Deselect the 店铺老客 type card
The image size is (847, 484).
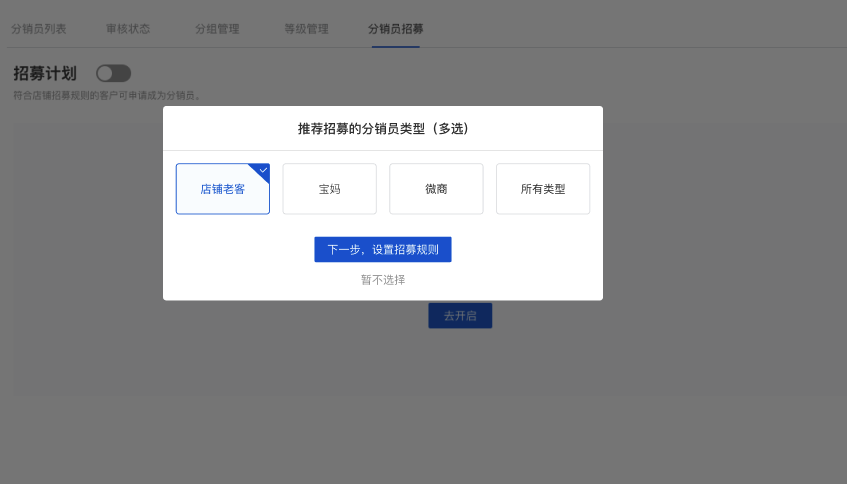pos(223,189)
